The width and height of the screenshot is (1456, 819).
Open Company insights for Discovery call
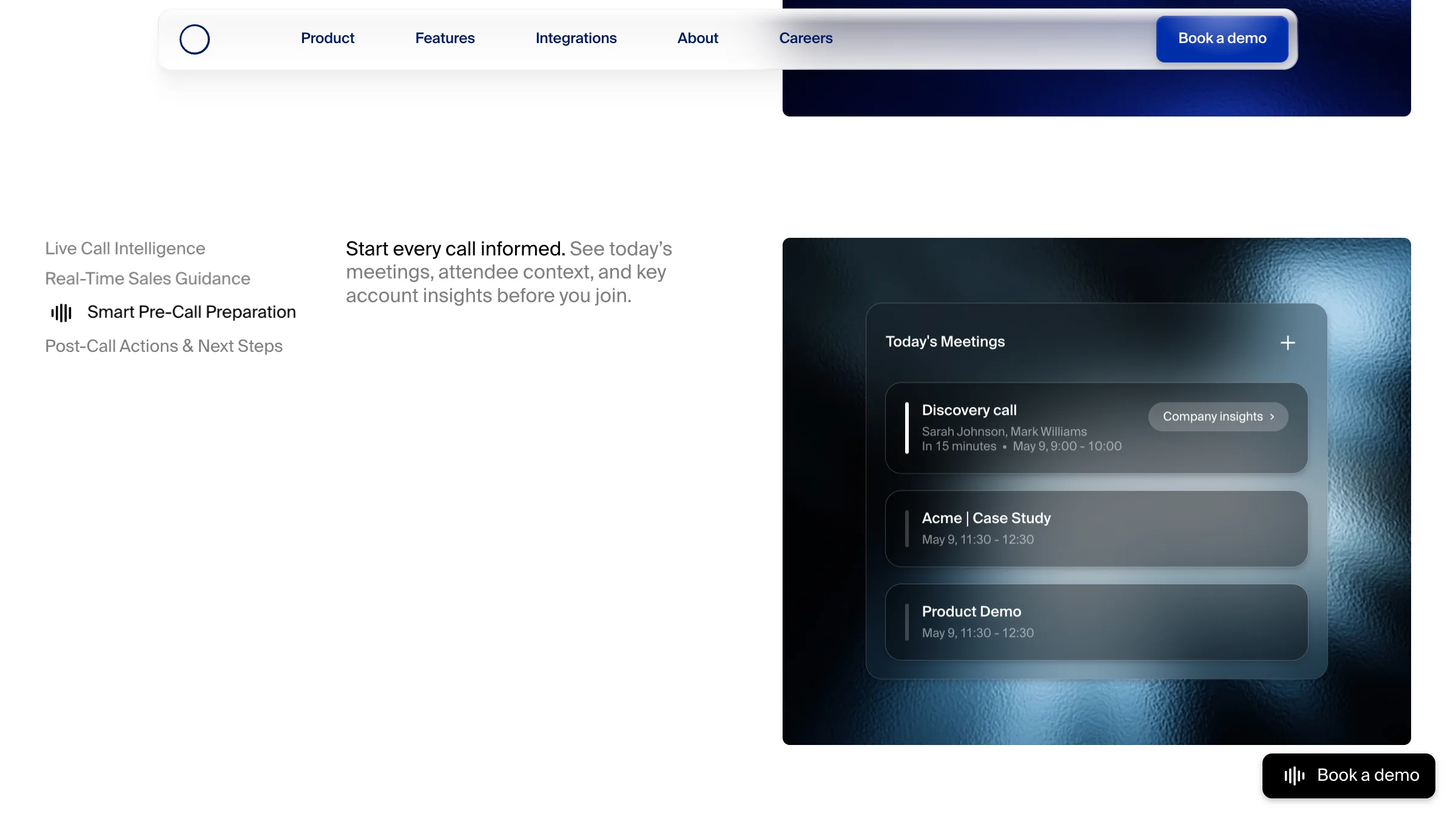tap(1212, 417)
